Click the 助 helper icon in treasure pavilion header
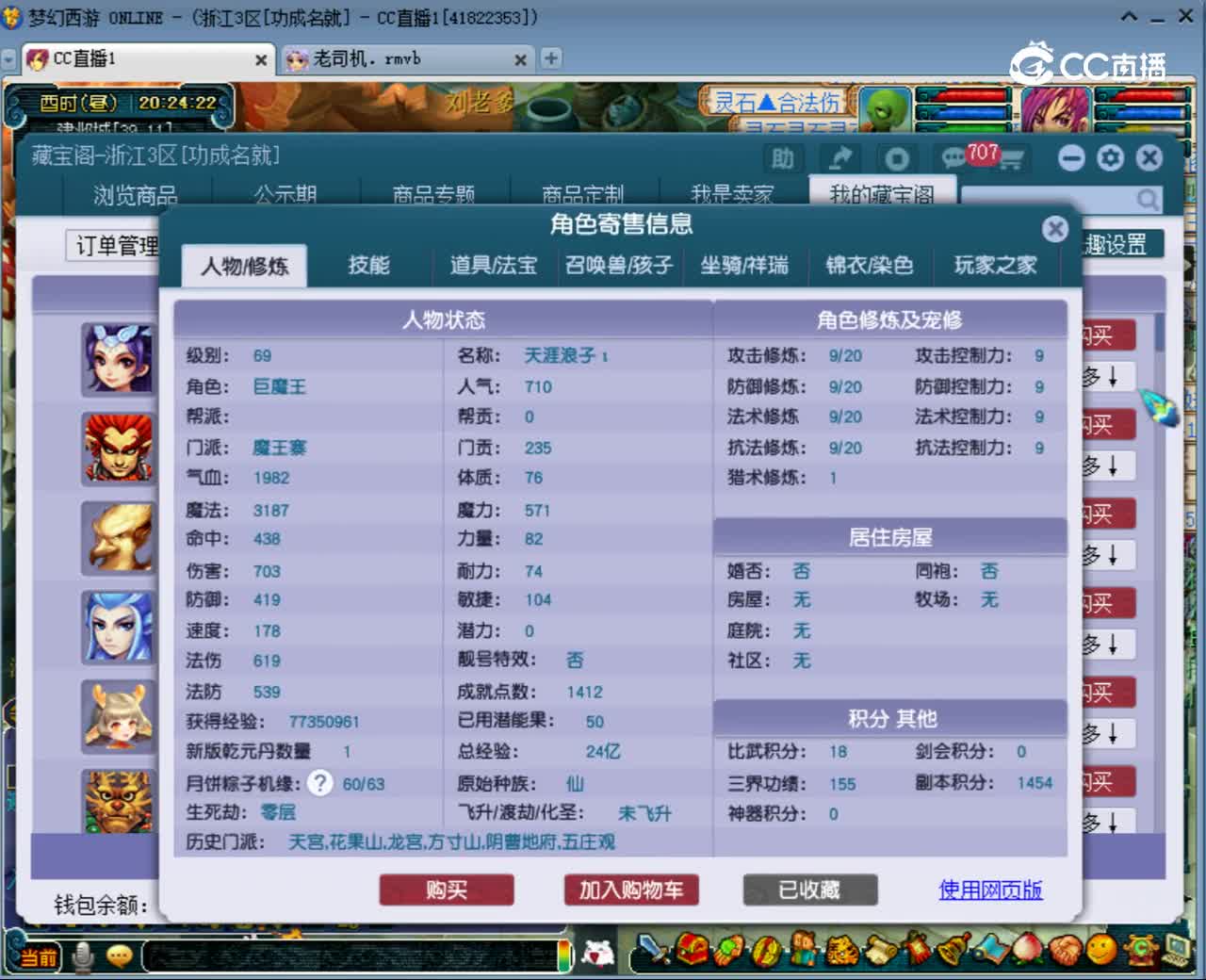The height and width of the screenshot is (980, 1206). pos(784,158)
